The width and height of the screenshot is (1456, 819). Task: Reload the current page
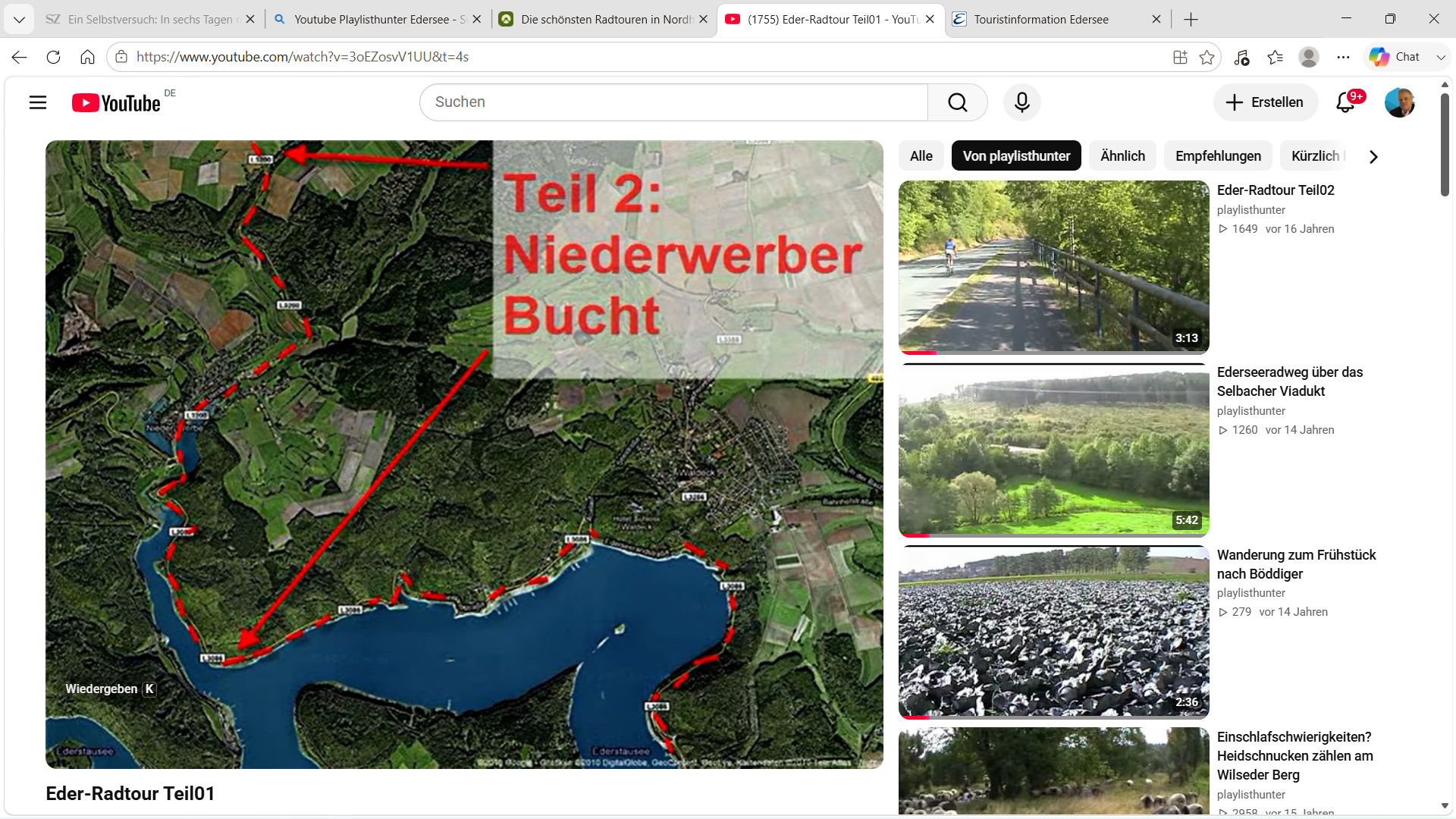coord(53,57)
